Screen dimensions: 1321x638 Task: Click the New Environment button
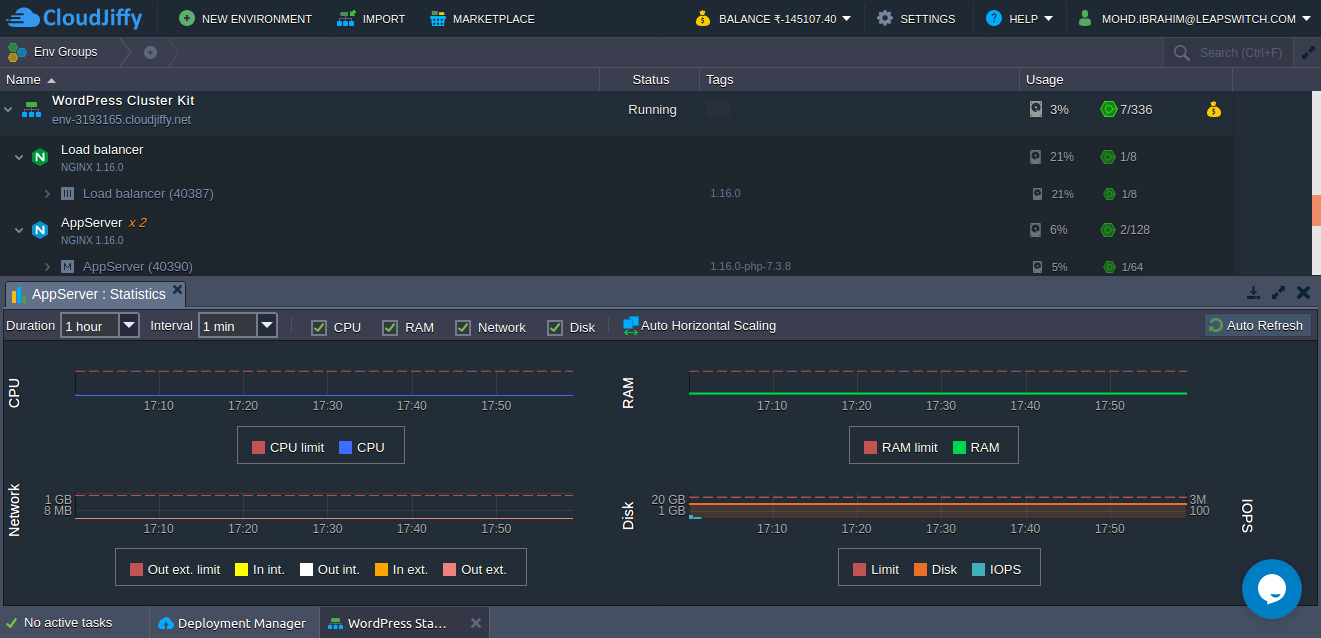tap(245, 18)
